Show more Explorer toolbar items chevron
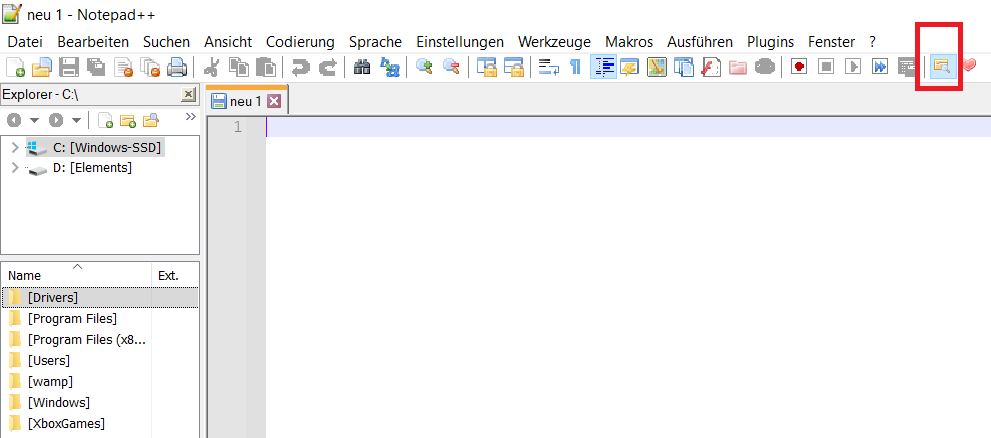Screen dimensions: 991x438 190,116
